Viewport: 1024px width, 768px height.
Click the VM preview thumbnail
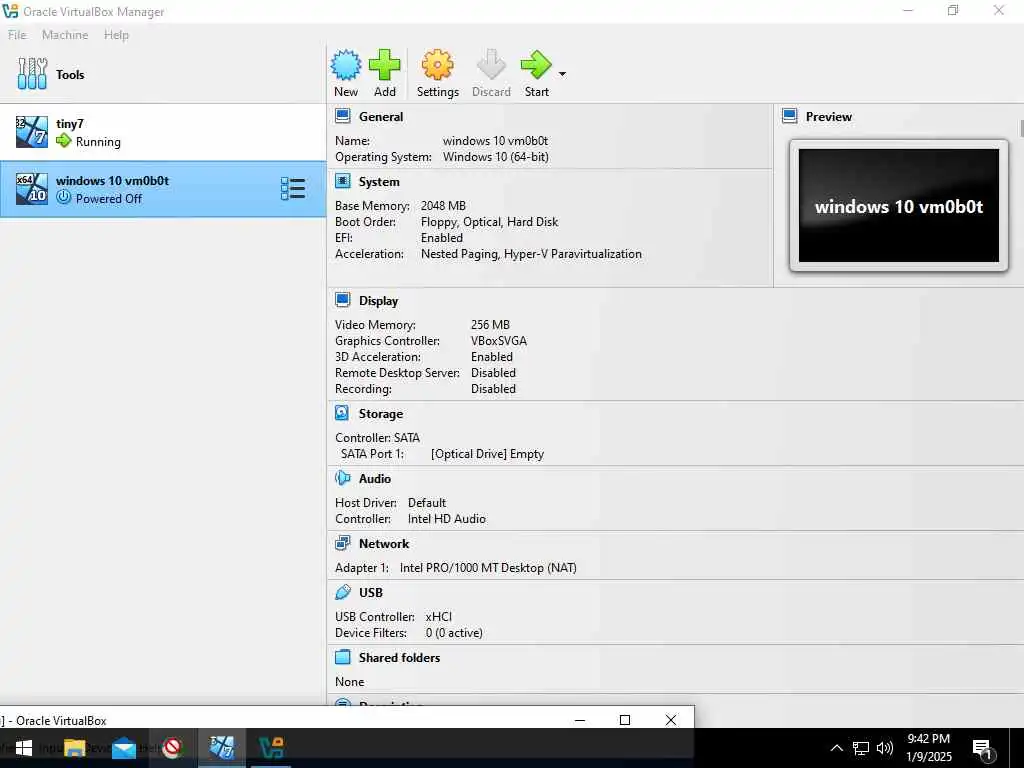point(899,206)
